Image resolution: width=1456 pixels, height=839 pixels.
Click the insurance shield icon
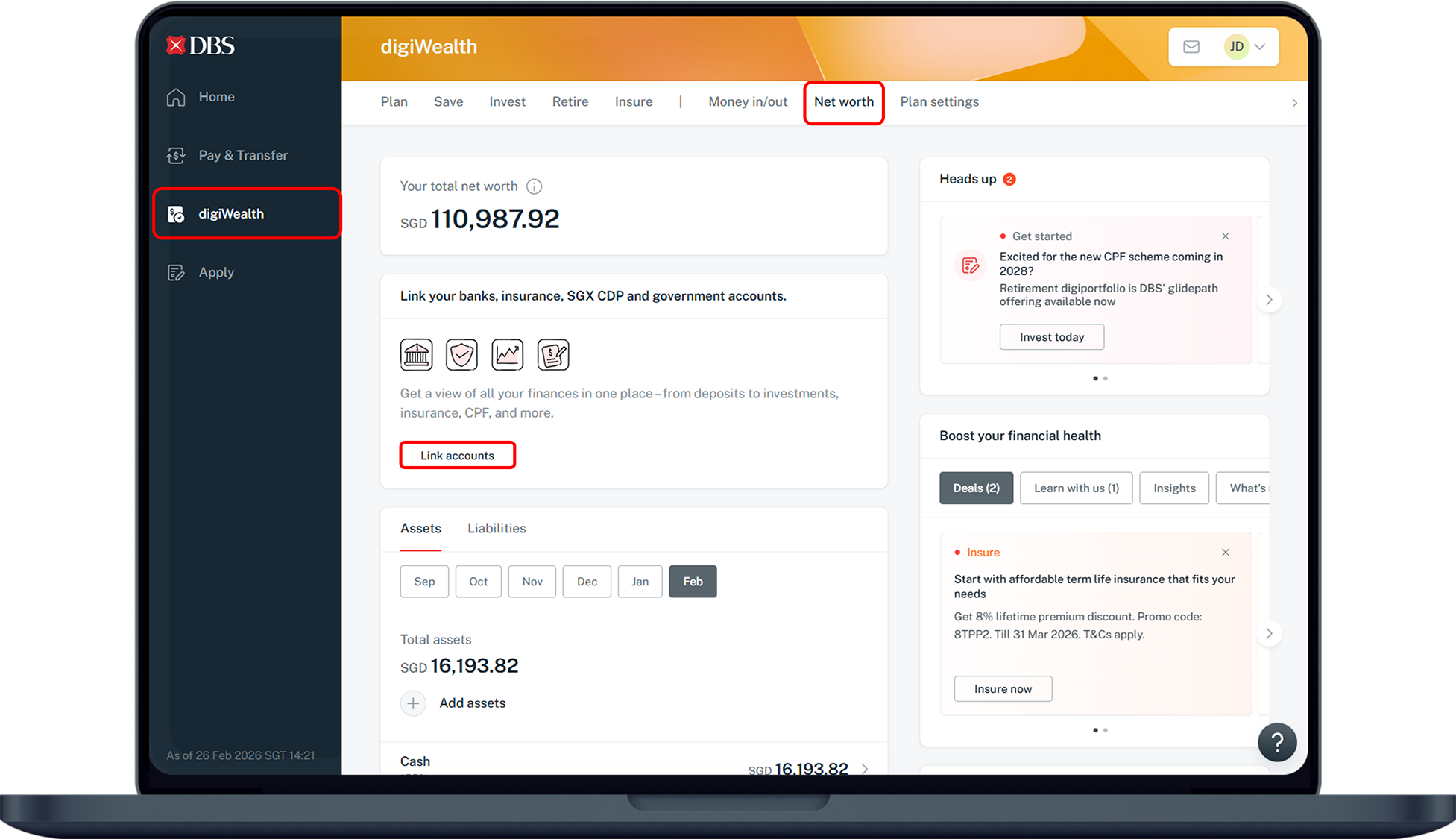(461, 355)
